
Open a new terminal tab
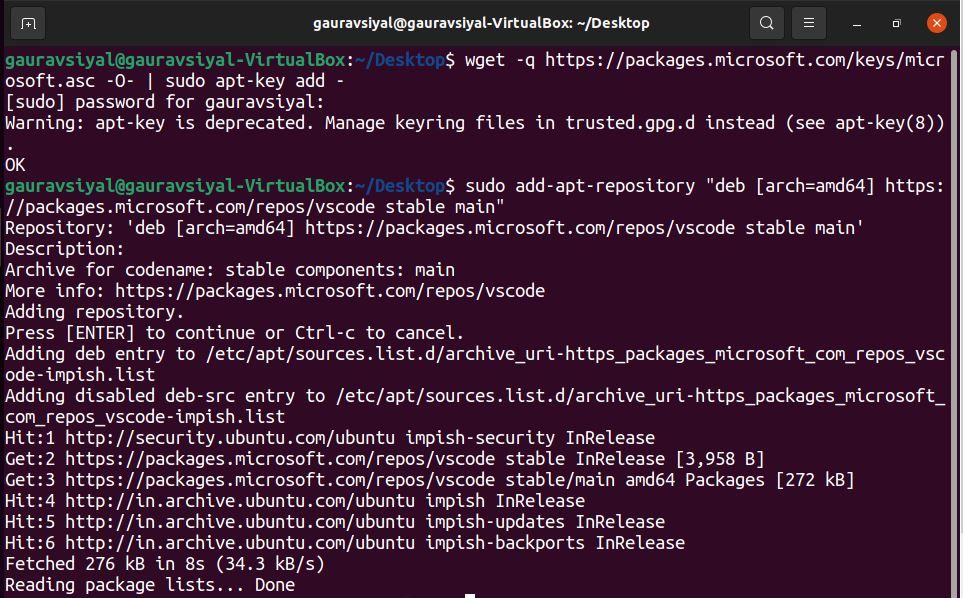28,23
